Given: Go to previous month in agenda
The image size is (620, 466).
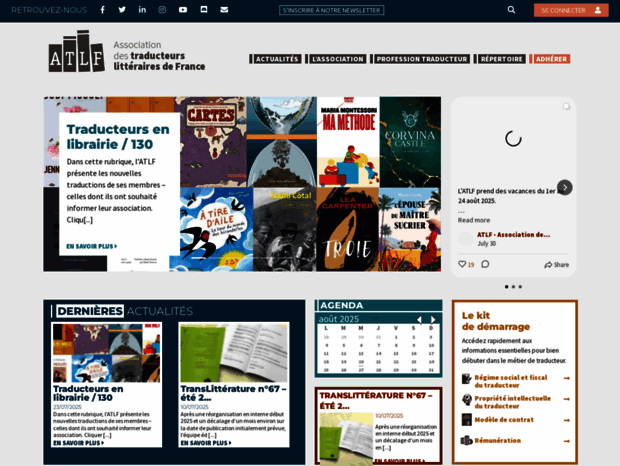Looking at the screenshot, I should (419, 319).
